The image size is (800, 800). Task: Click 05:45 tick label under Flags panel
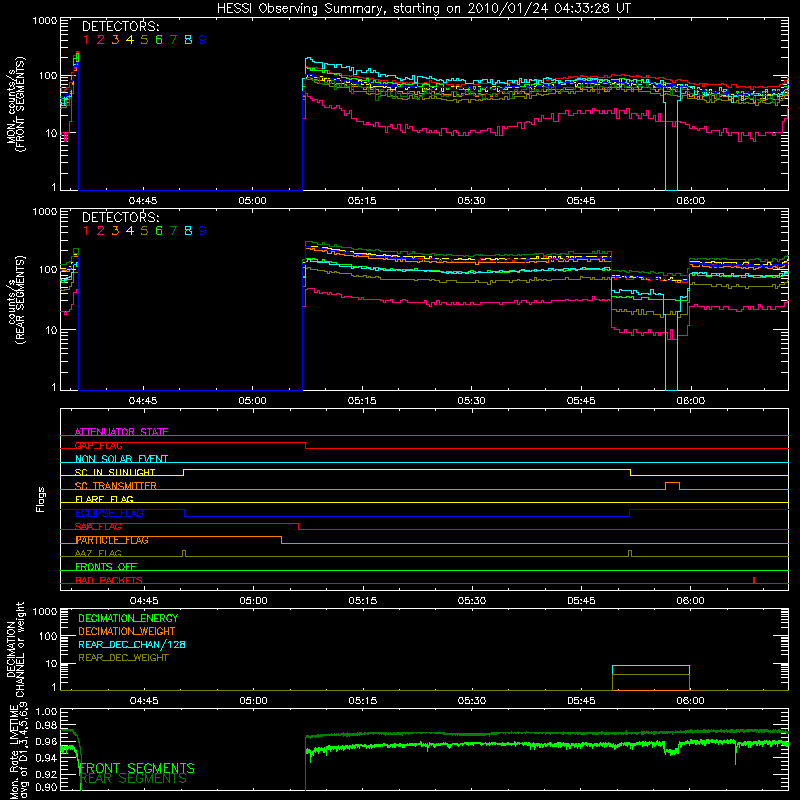click(581, 601)
